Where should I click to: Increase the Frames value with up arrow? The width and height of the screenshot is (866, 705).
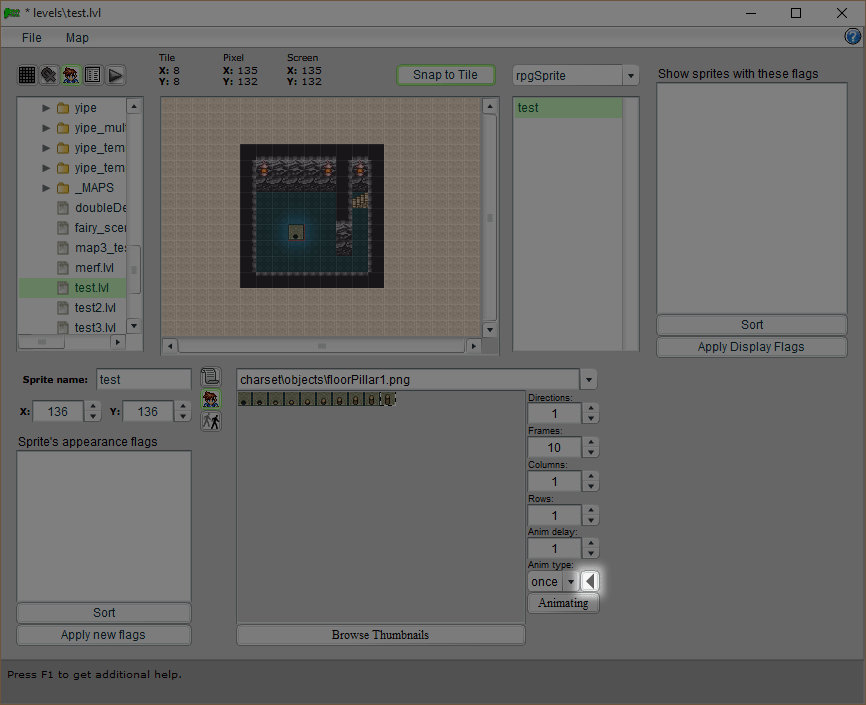click(x=591, y=442)
